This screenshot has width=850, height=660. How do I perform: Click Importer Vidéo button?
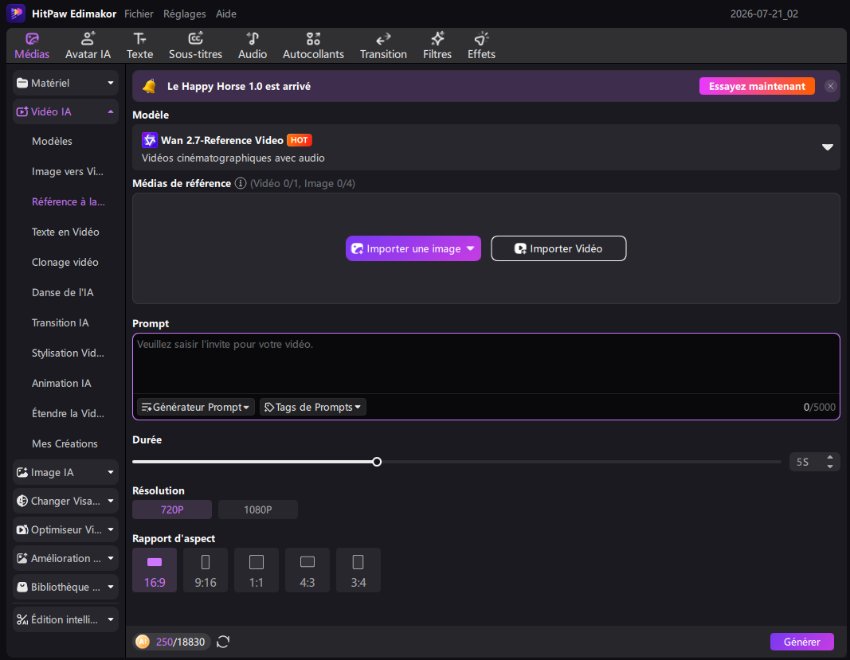[558, 249]
